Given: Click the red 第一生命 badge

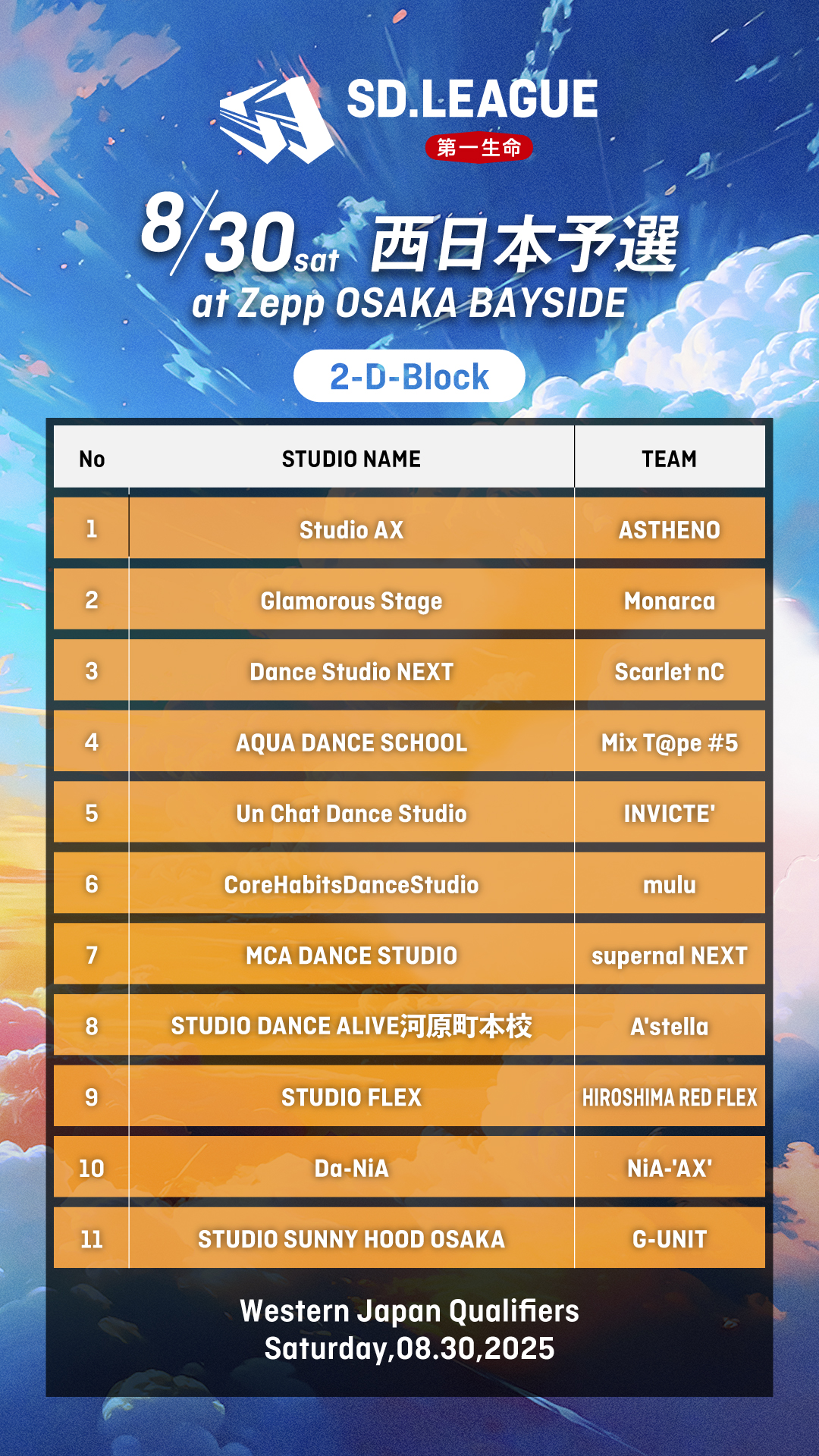Looking at the screenshot, I should [479, 147].
